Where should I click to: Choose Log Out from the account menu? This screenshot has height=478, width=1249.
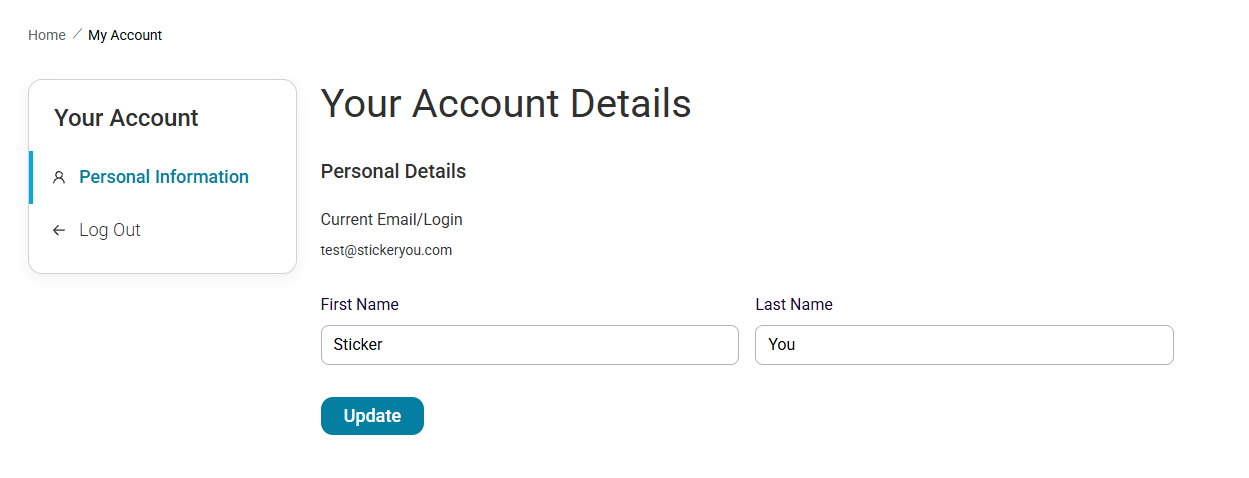(x=110, y=230)
